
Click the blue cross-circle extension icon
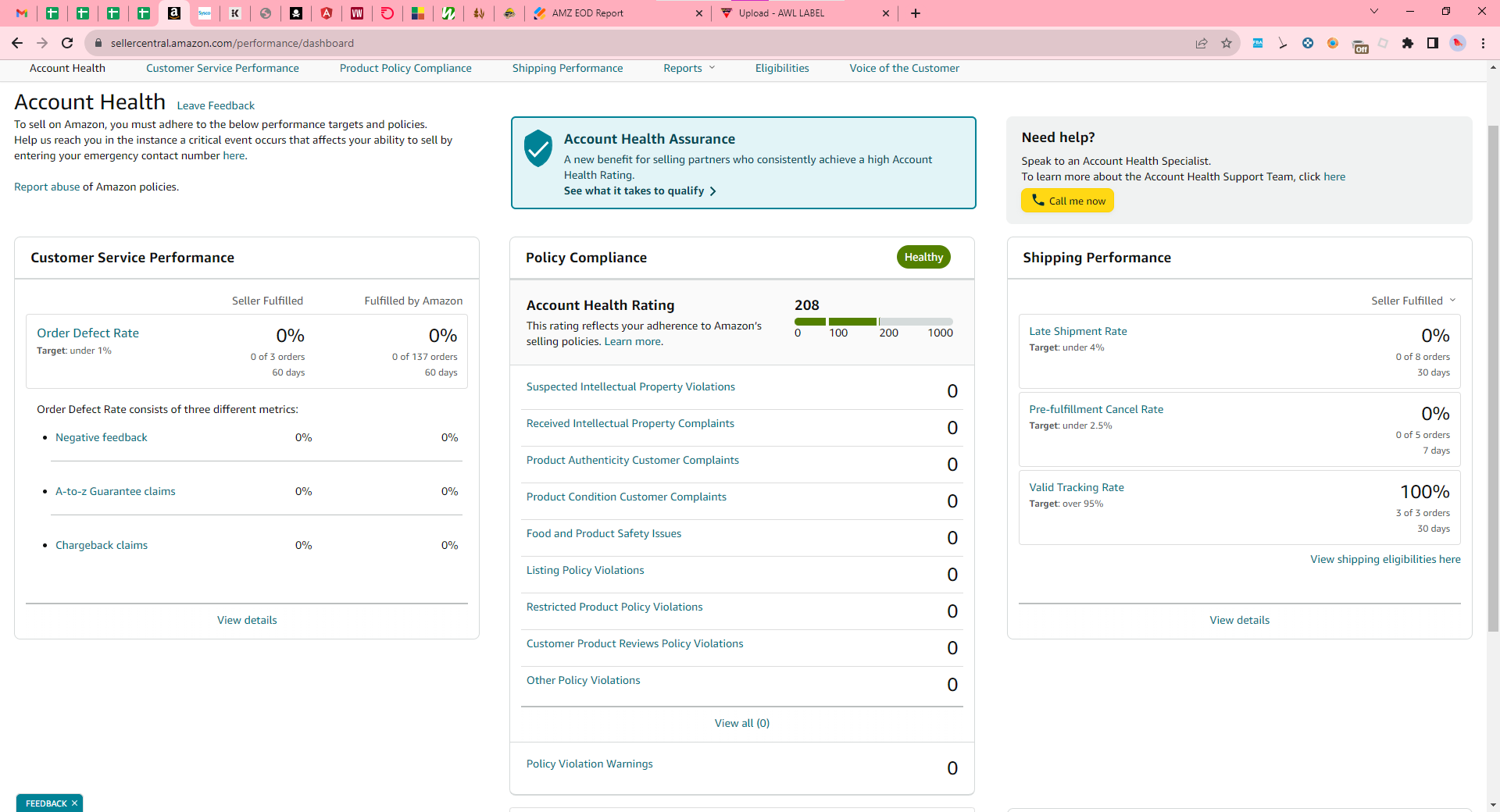(1308, 43)
